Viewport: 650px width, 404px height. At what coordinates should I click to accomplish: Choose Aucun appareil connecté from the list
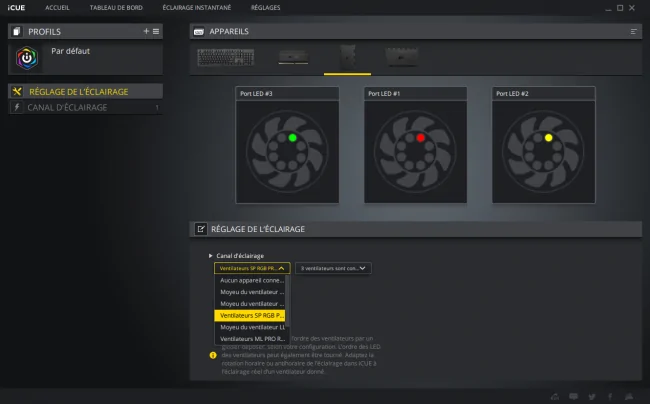coord(250,281)
